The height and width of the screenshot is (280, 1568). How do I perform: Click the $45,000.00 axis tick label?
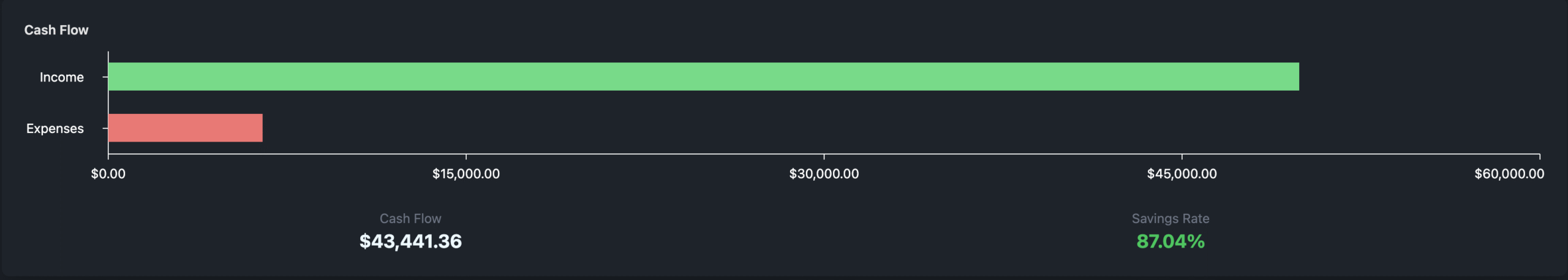pyautogui.click(x=1182, y=174)
